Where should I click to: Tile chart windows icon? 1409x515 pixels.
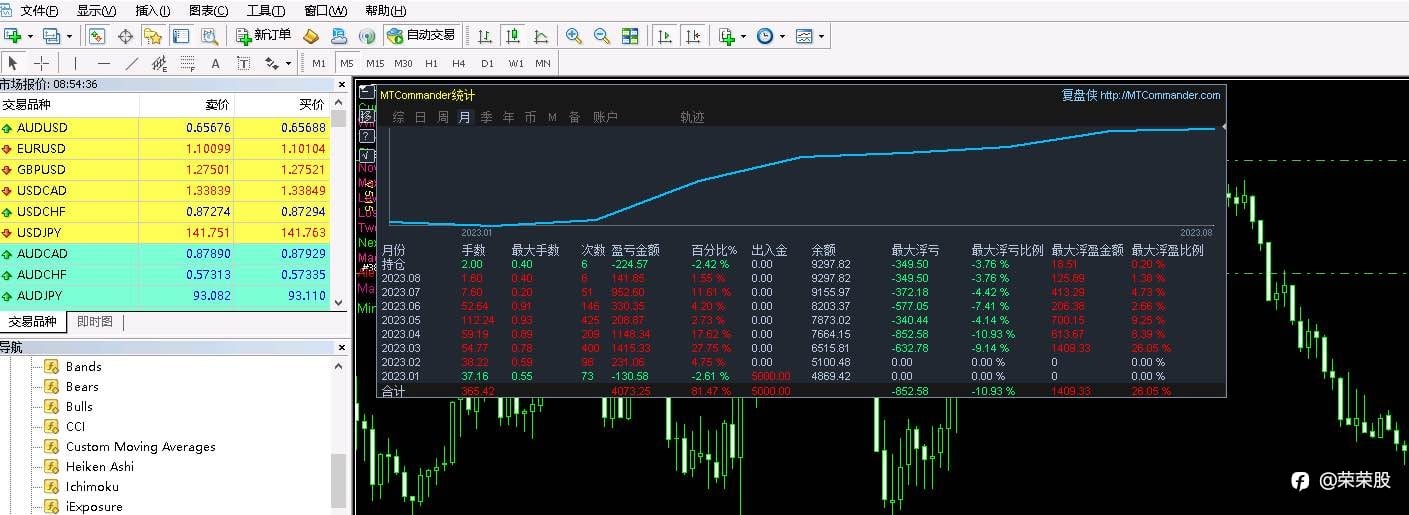(630, 36)
